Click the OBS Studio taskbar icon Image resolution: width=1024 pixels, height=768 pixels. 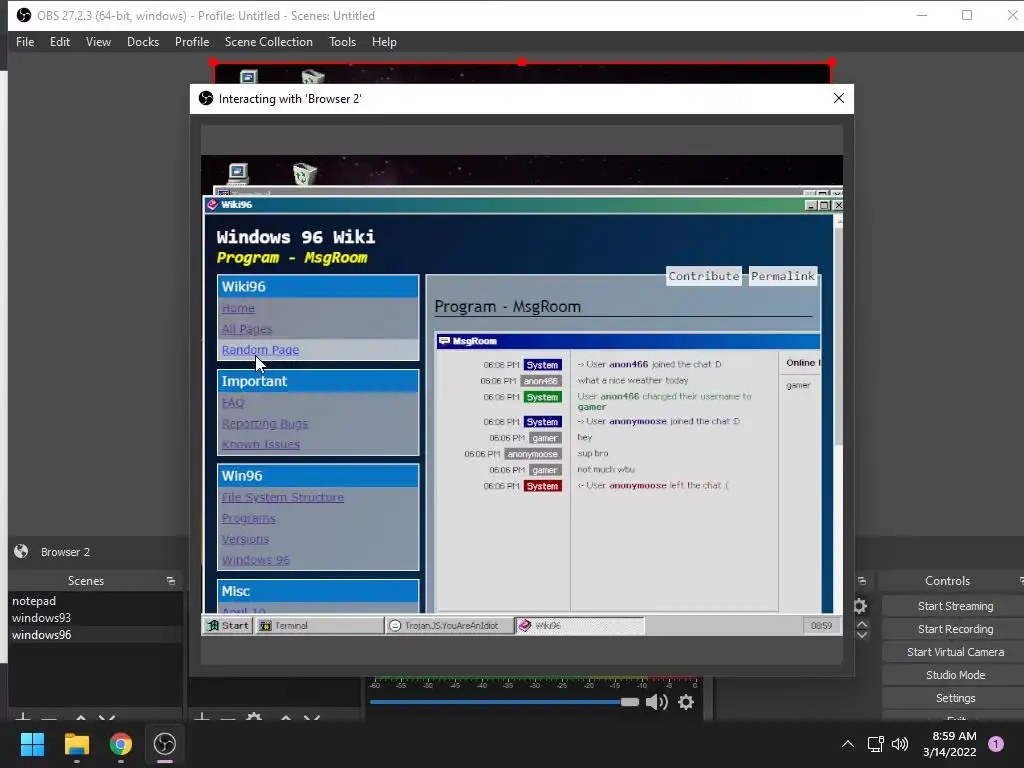click(x=165, y=744)
